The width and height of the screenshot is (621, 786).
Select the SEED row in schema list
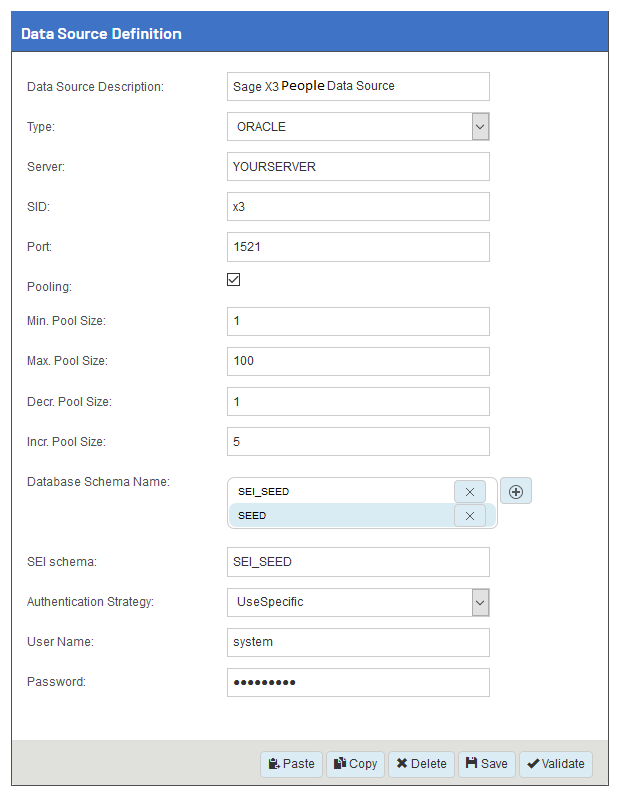(341, 516)
